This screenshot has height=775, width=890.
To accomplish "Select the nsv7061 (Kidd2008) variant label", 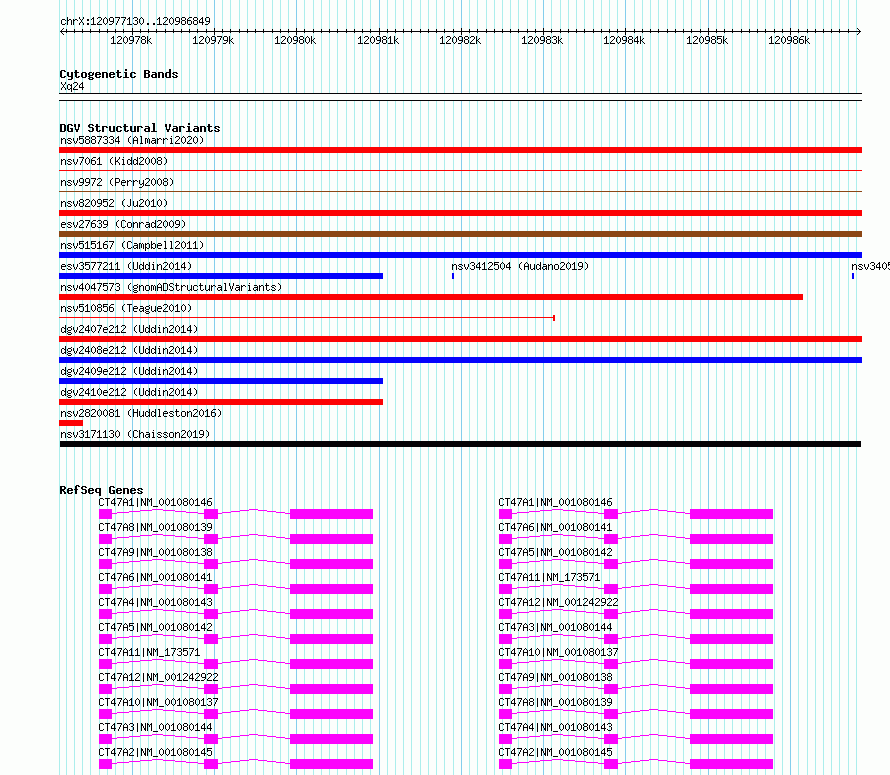I will click(x=114, y=161).
